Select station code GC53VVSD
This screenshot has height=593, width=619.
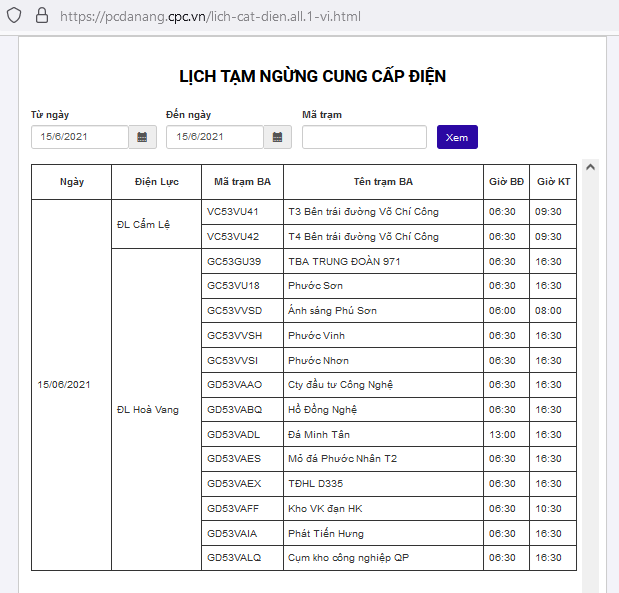click(234, 311)
